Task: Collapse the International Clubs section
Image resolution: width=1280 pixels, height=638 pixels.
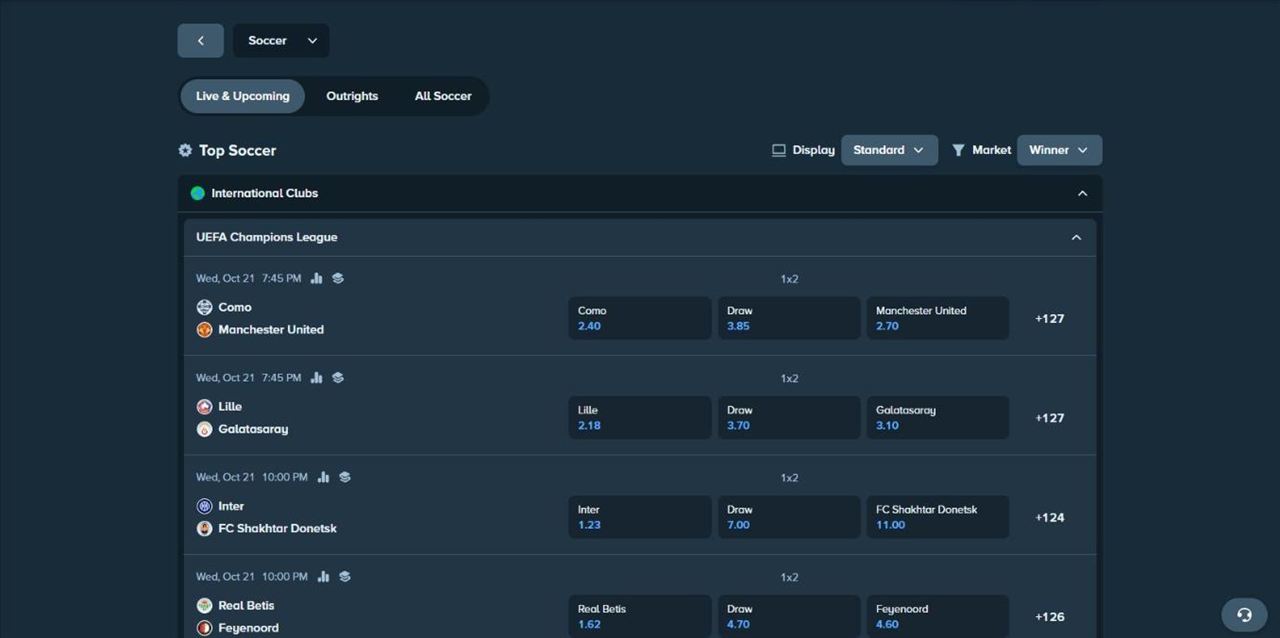Action: (1082, 193)
